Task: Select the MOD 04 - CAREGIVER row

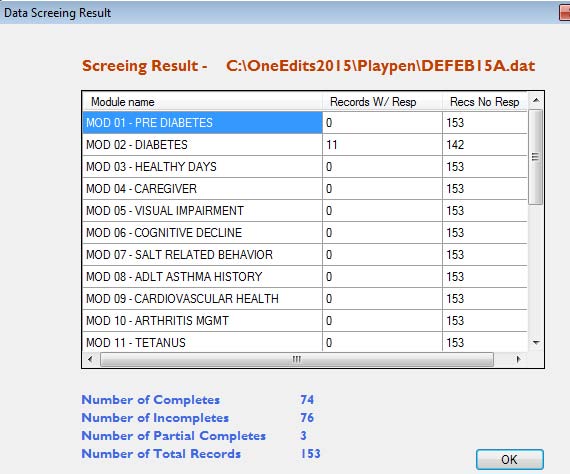Action: [x=305, y=189]
